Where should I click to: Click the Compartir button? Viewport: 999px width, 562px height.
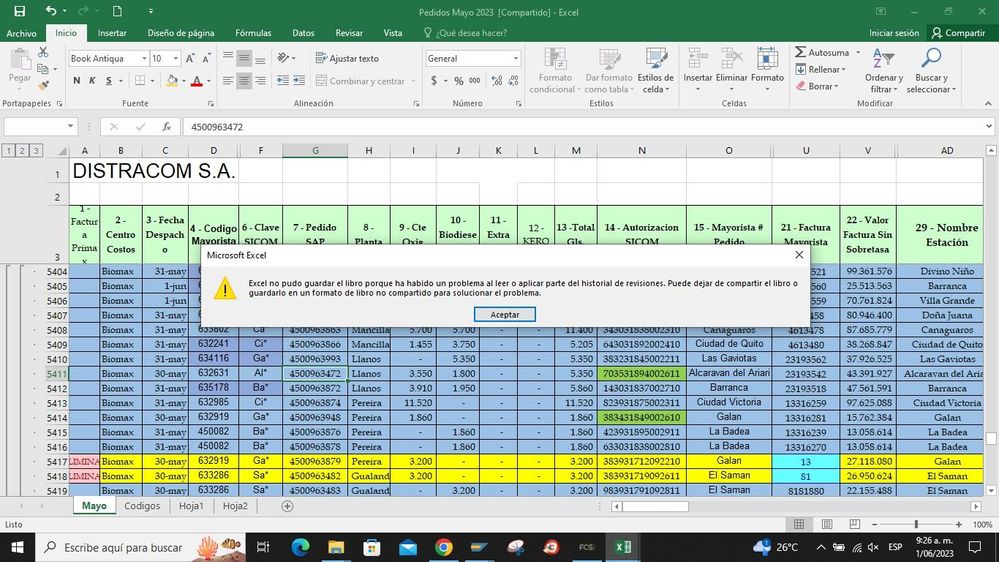pyautogui.click(x=958, y=33)
